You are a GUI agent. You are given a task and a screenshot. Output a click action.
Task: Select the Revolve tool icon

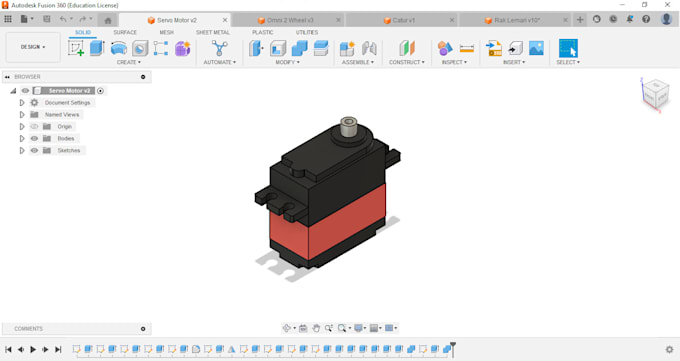tap(118, 48)
